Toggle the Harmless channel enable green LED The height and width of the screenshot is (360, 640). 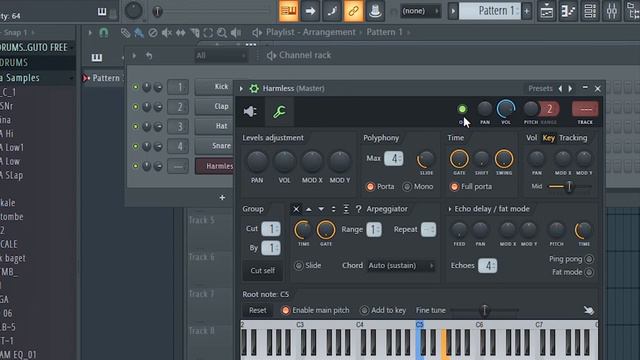pos(462,109)
